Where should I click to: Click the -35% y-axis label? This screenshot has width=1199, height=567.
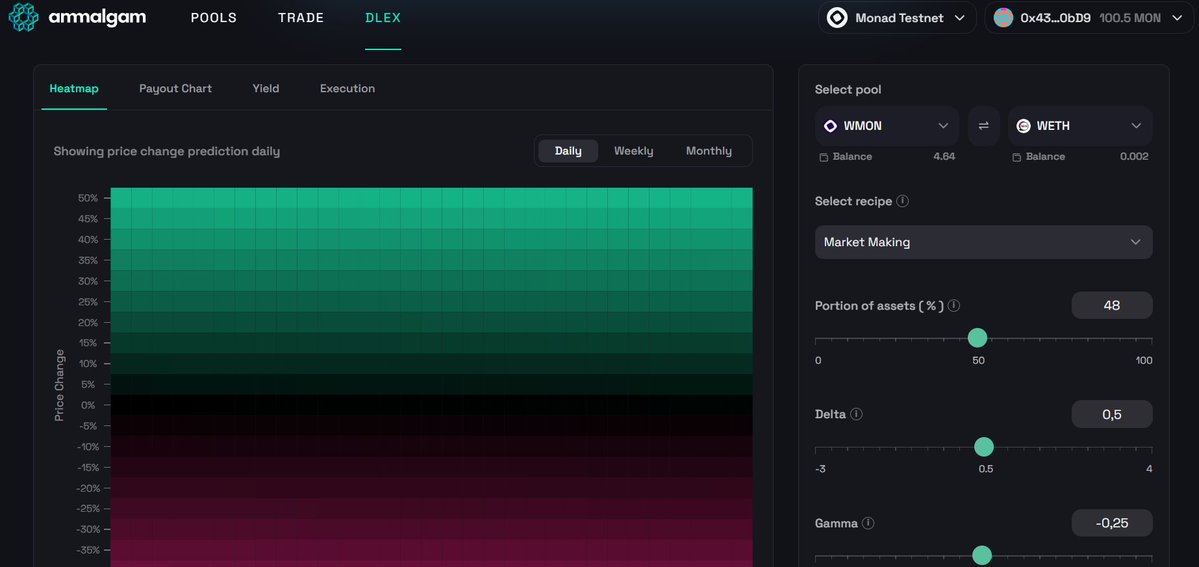tap(89, 550)
